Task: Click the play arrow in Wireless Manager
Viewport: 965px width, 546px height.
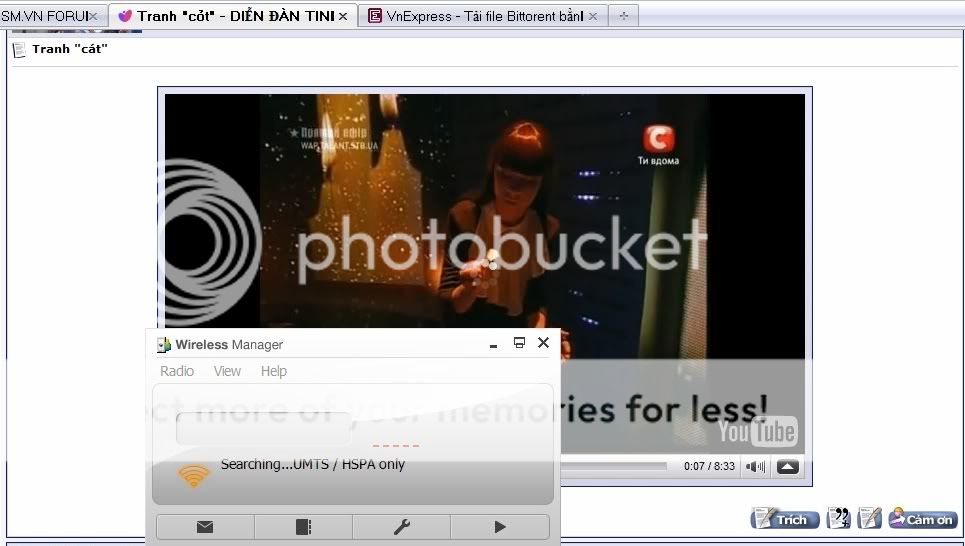Action: pyautogui.click(x=500, y=527)
